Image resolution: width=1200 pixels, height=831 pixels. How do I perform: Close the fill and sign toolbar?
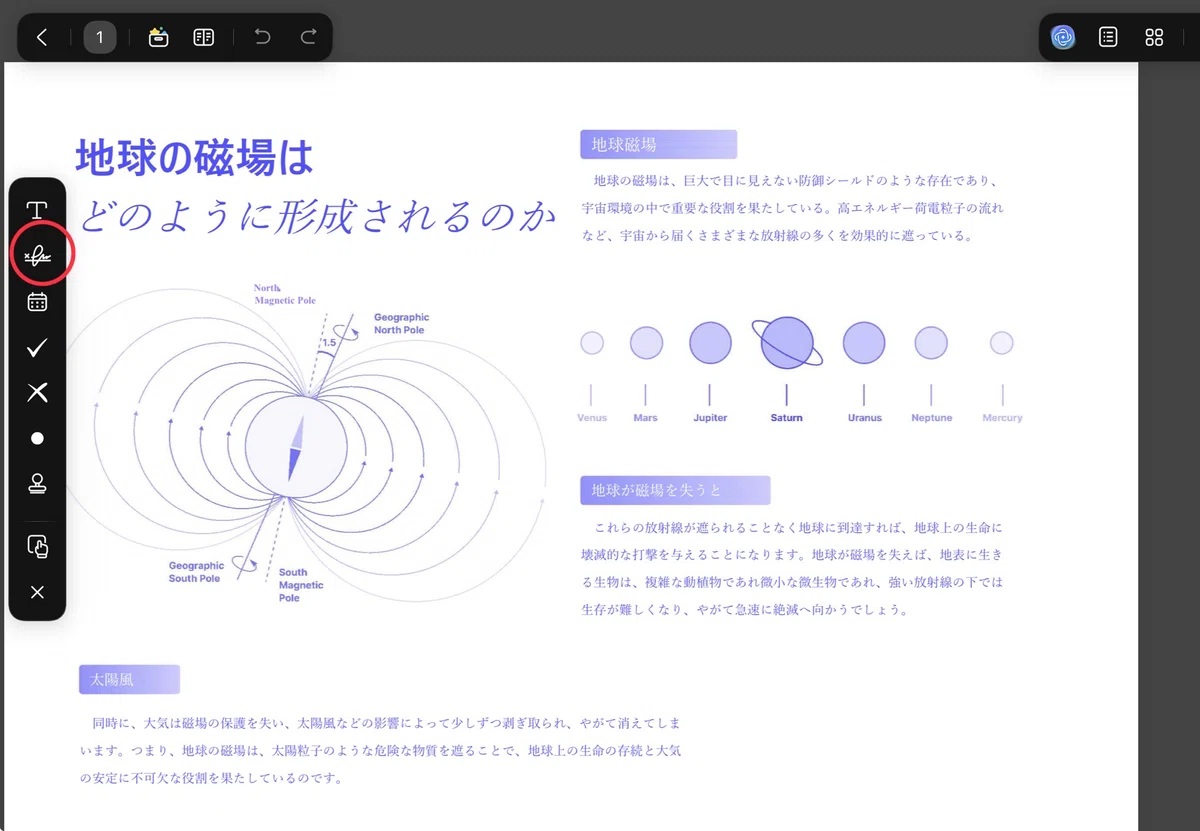(37, 593)
